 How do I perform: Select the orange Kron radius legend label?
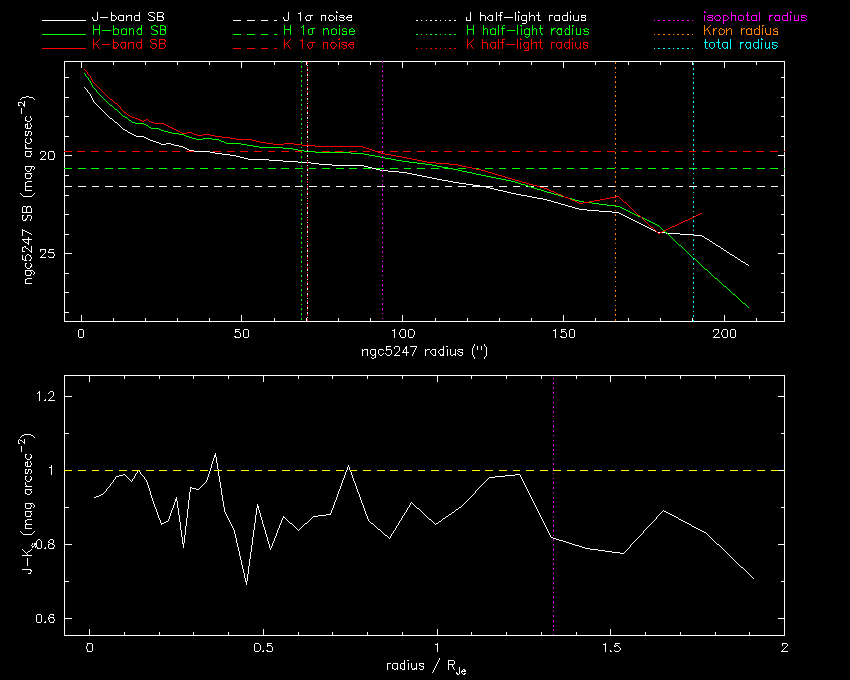coord(741,32)
